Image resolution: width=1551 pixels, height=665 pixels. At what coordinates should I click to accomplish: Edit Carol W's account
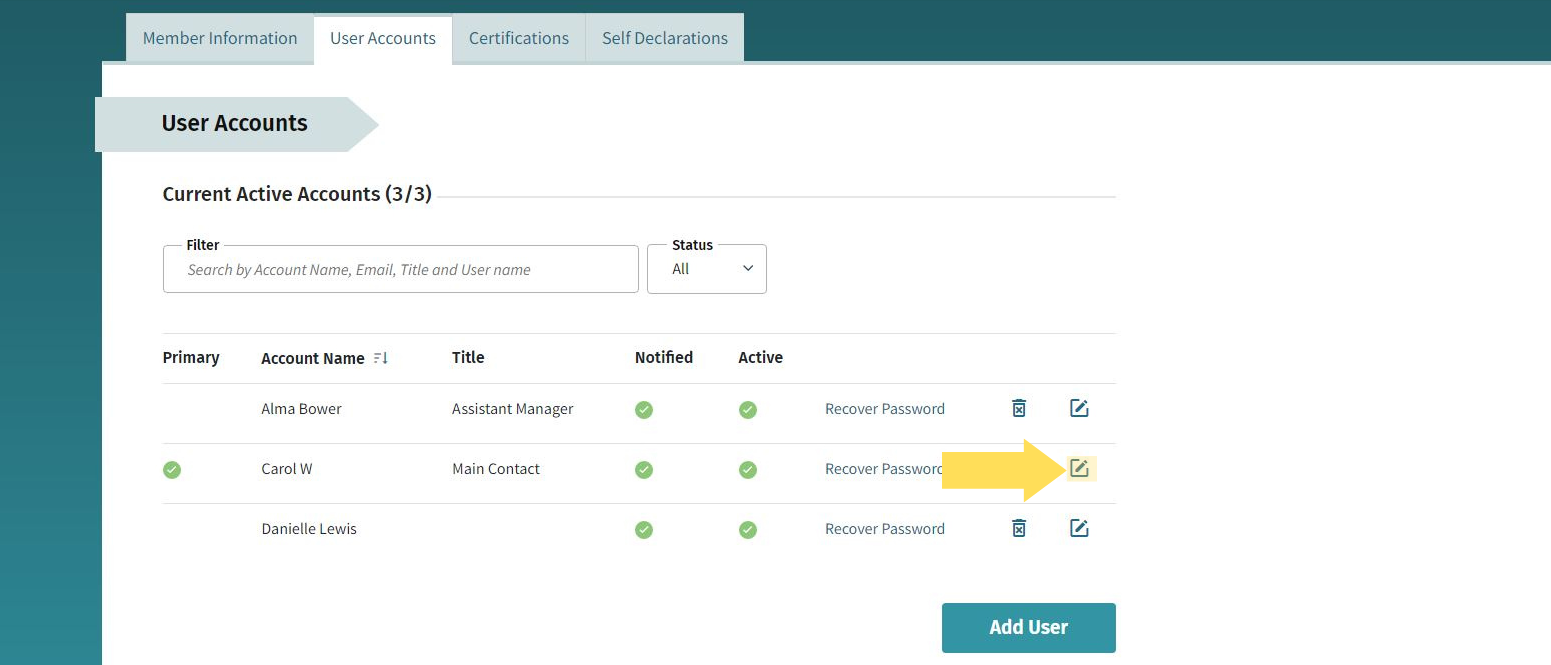coord(1079,468)
